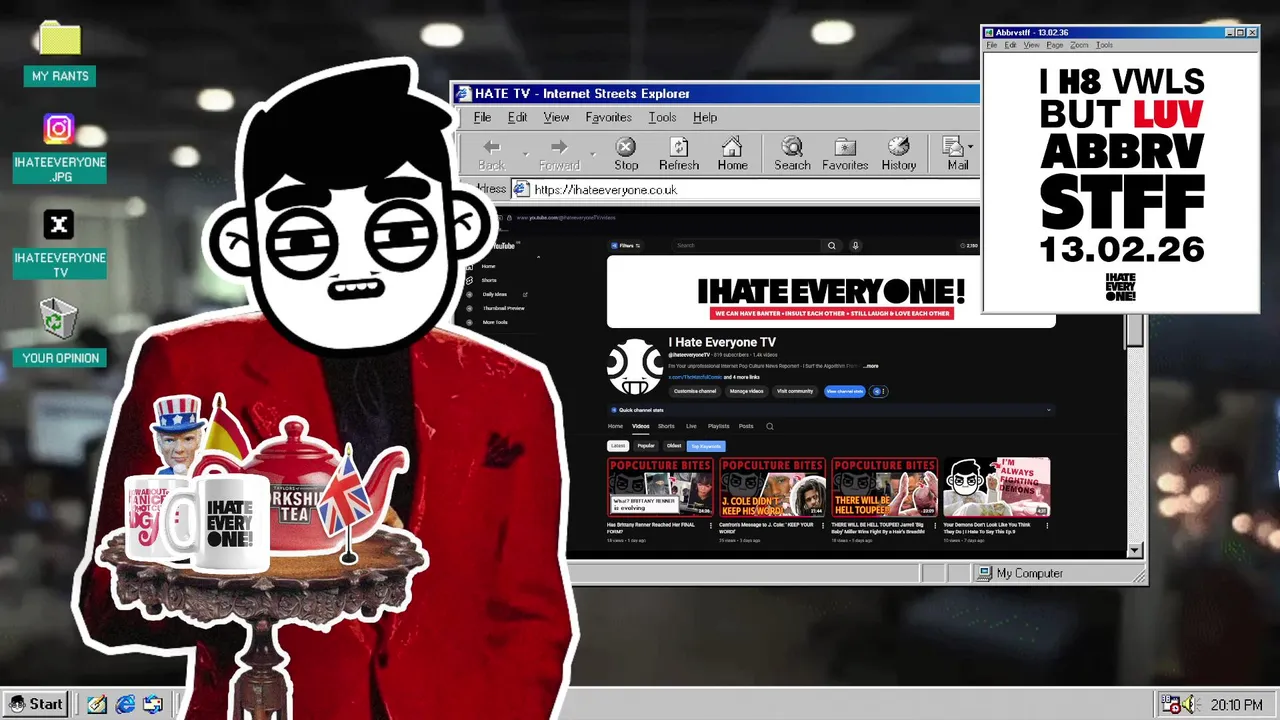Open History from the toolbar

coord(898,147)
